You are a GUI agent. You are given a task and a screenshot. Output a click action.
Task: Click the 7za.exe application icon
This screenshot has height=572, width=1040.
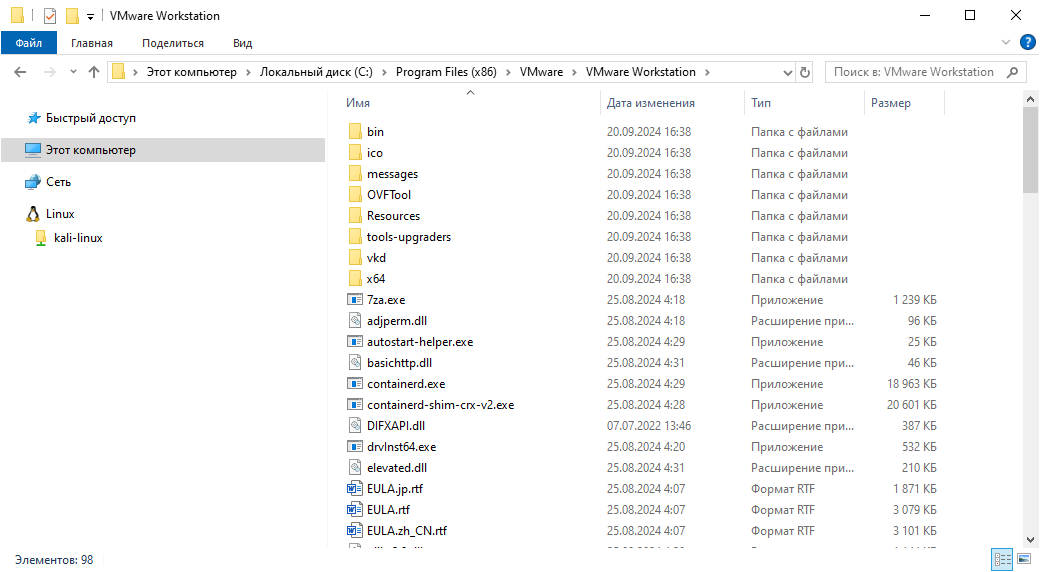coord(355,299)
